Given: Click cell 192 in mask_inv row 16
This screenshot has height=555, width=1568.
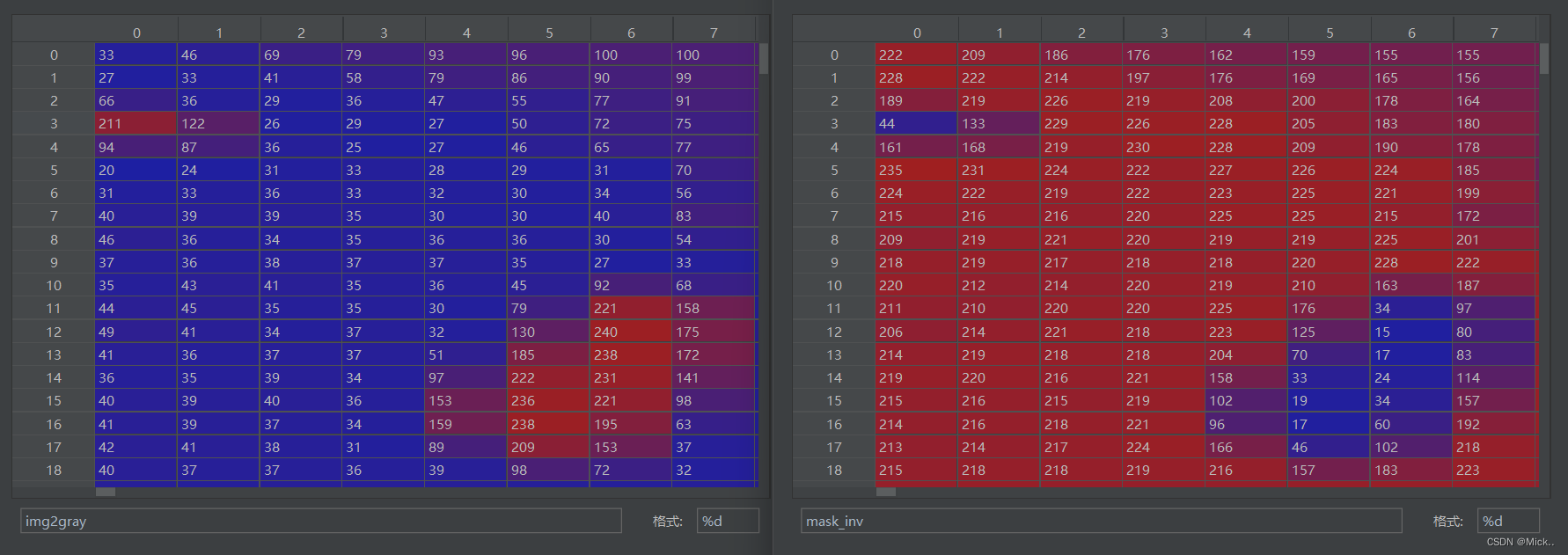Looking at the screenshot, I should (x=1494, y=424).
